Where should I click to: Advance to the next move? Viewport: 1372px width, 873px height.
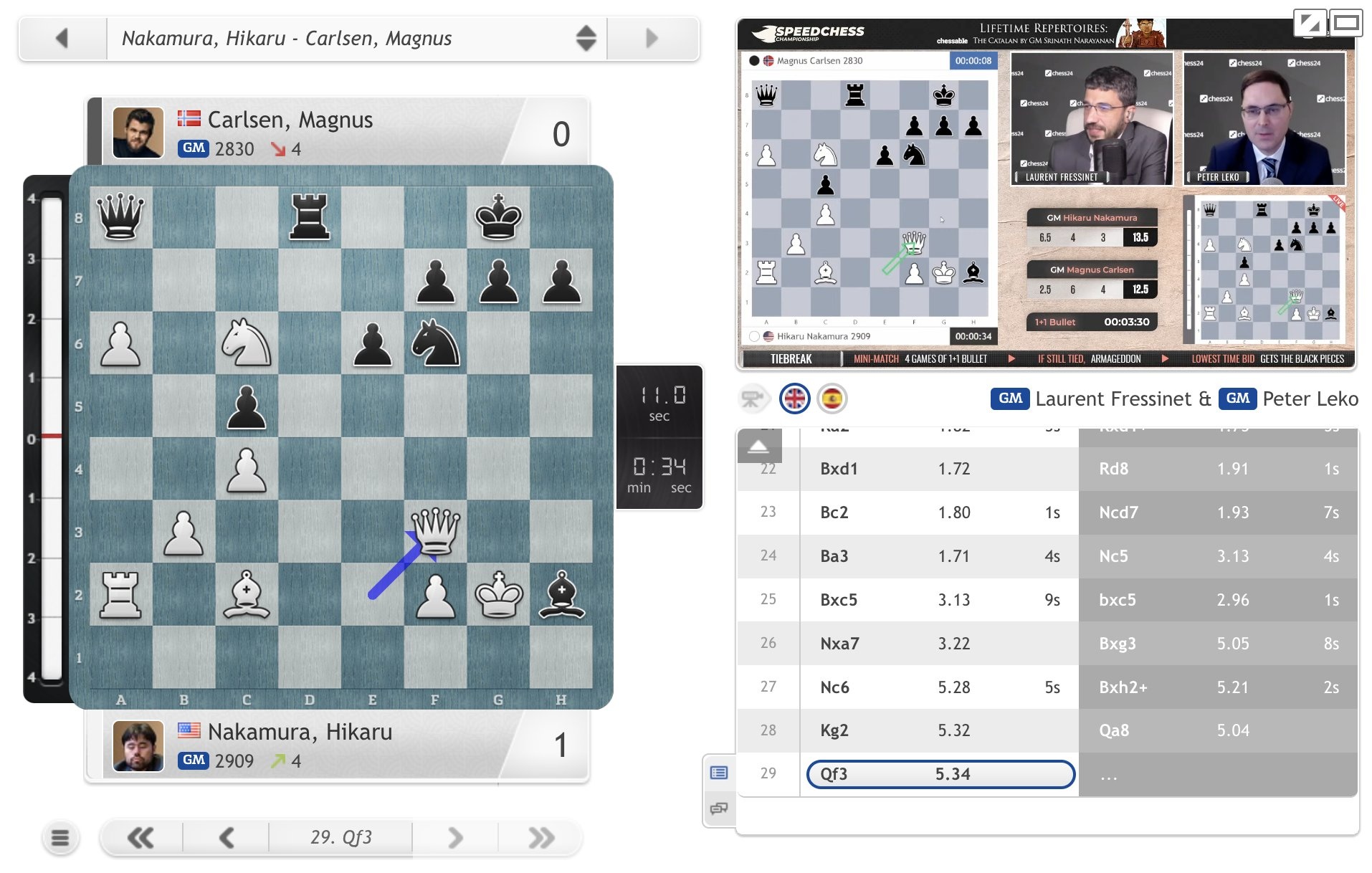(x=455, y=836)
